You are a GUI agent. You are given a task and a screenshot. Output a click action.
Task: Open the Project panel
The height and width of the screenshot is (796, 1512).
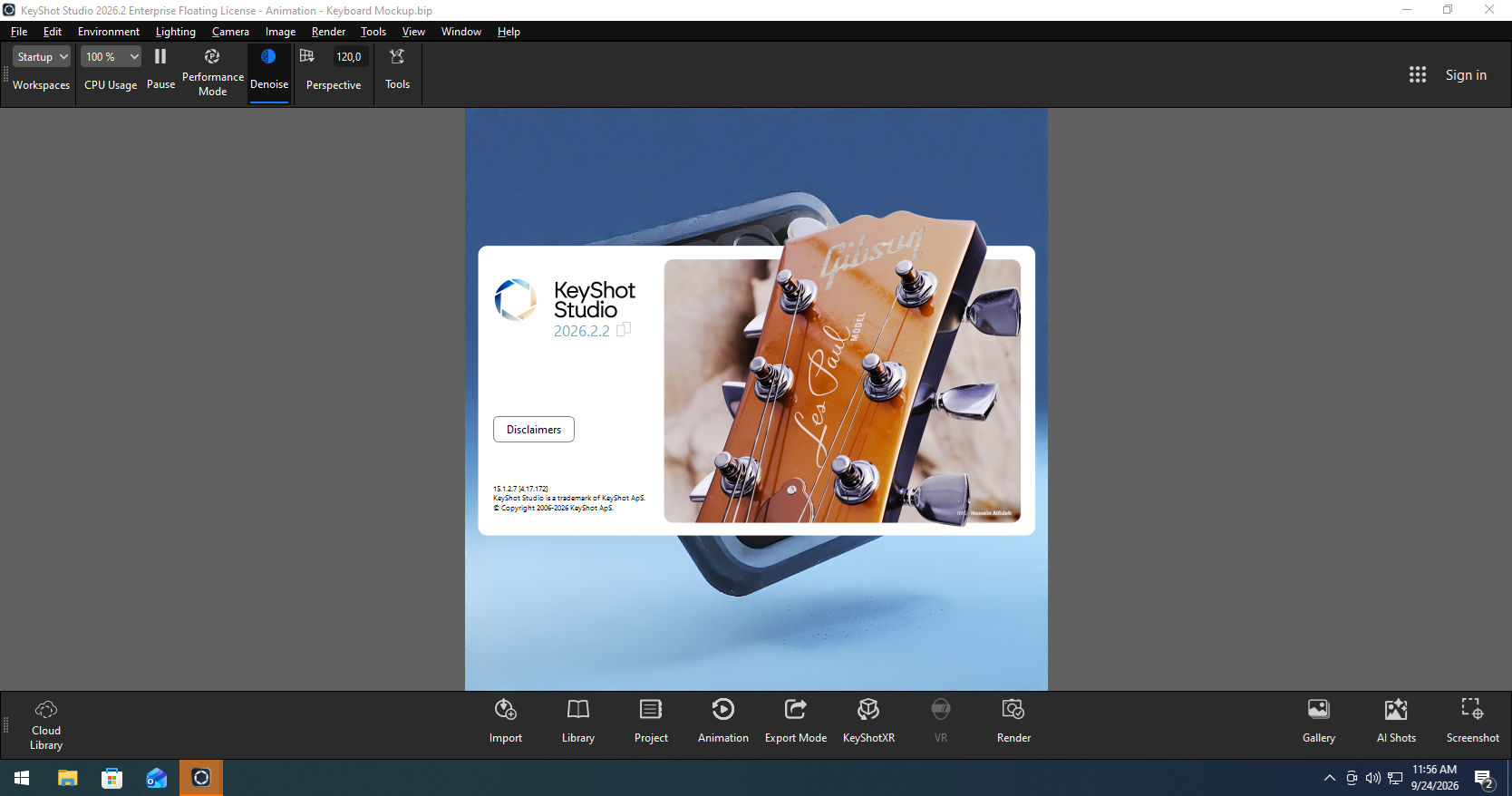(x=651, y=722)
